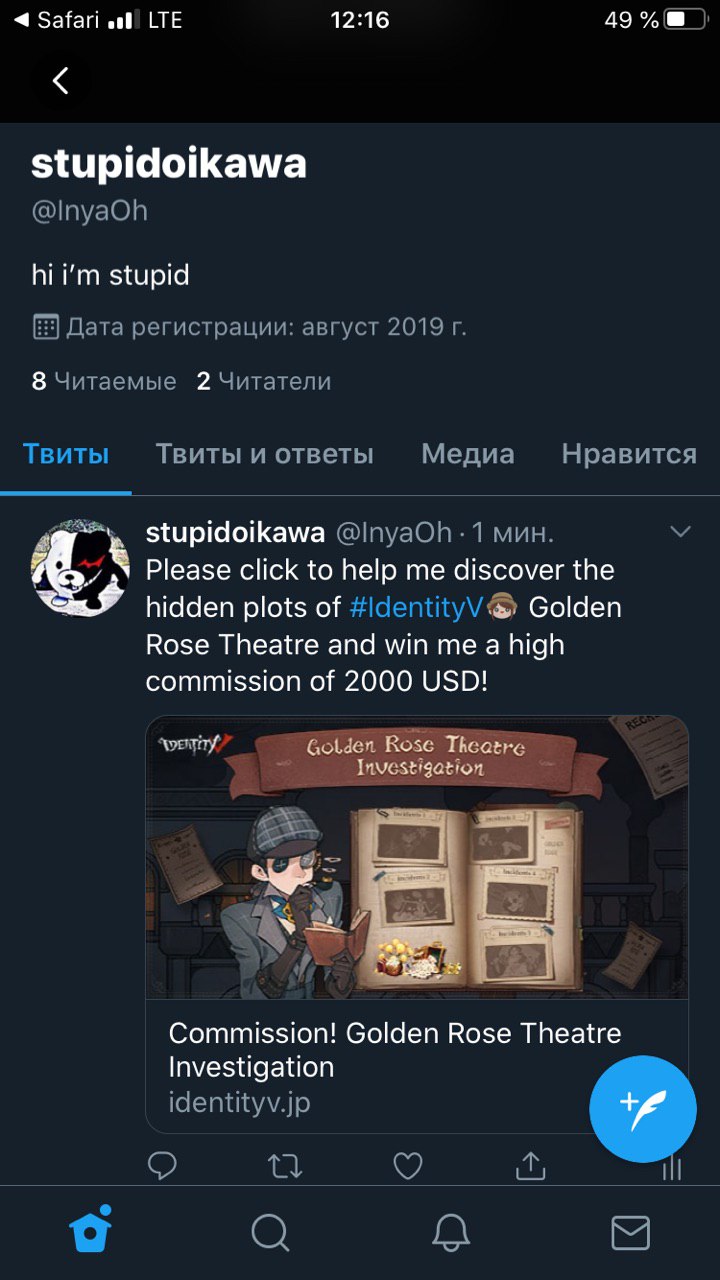View the 2 Читатели followers list

tap(264, 381)
